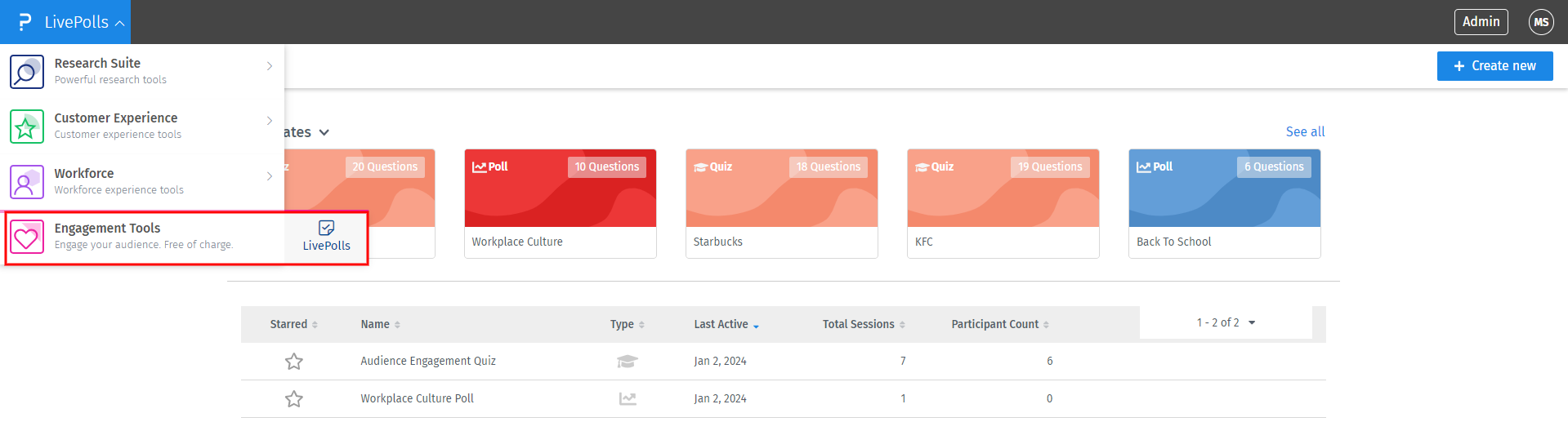Open the Workplace Culture poll template card
1568x422 pixels.
(x=560, y=203)
